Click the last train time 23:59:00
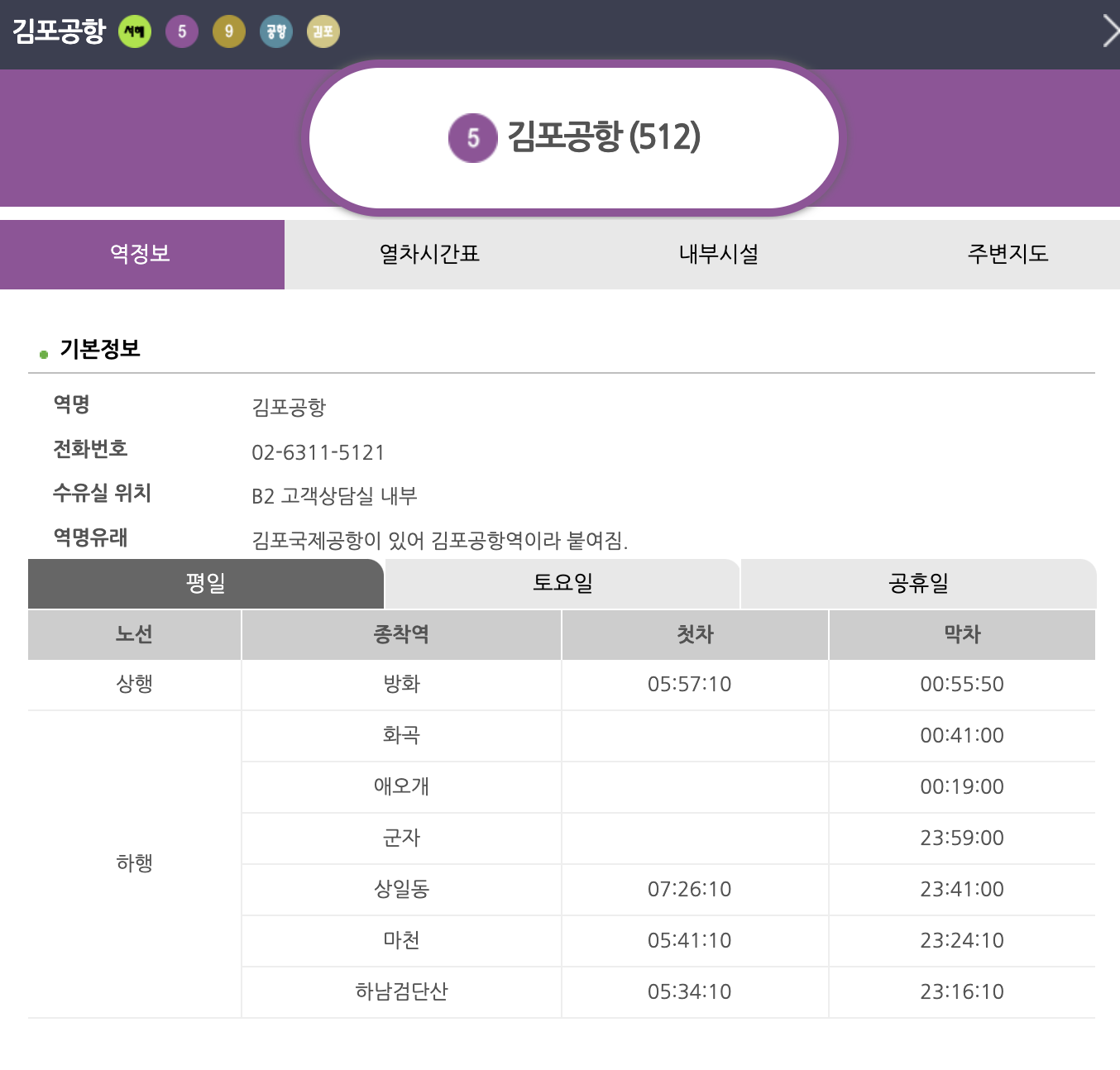 [962, 838]
